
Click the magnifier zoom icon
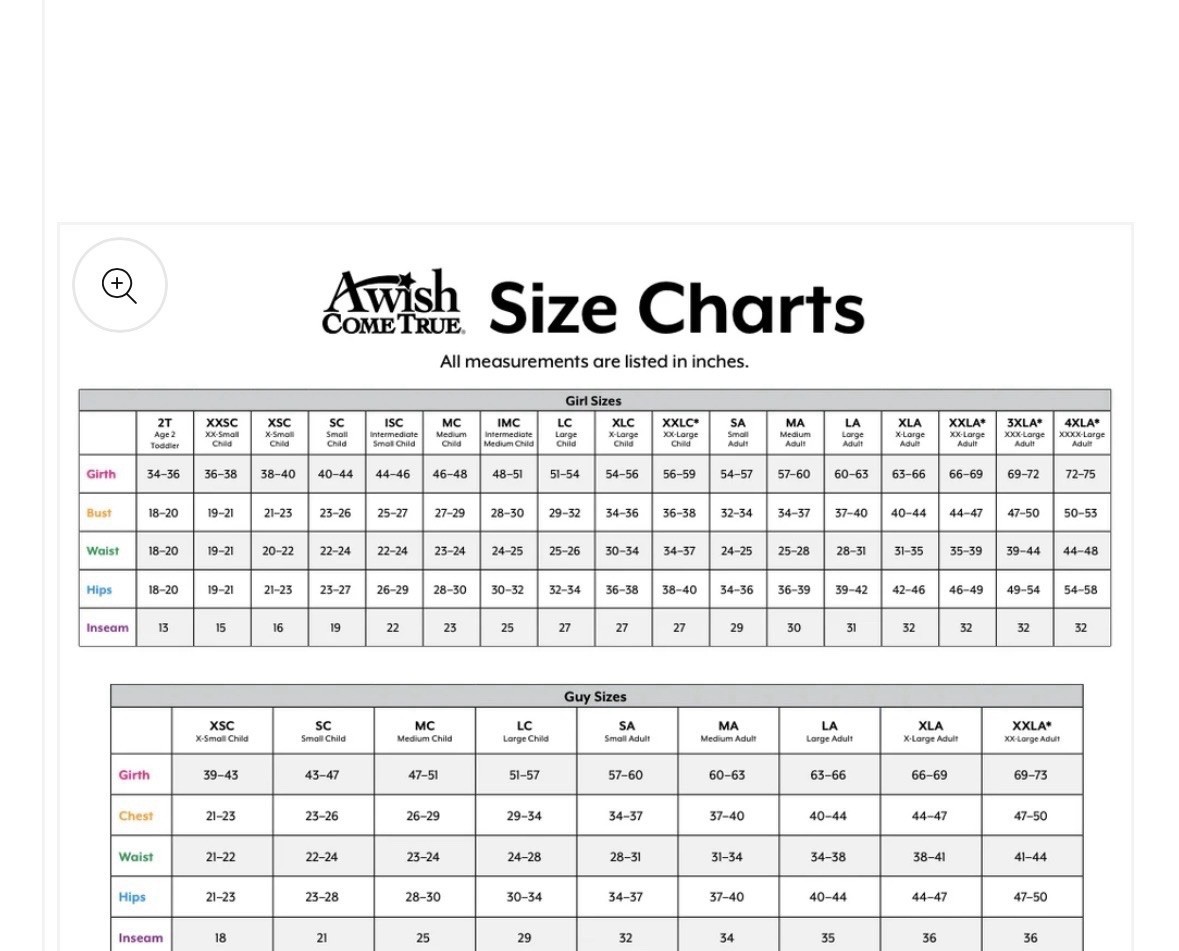pos(120,286)
